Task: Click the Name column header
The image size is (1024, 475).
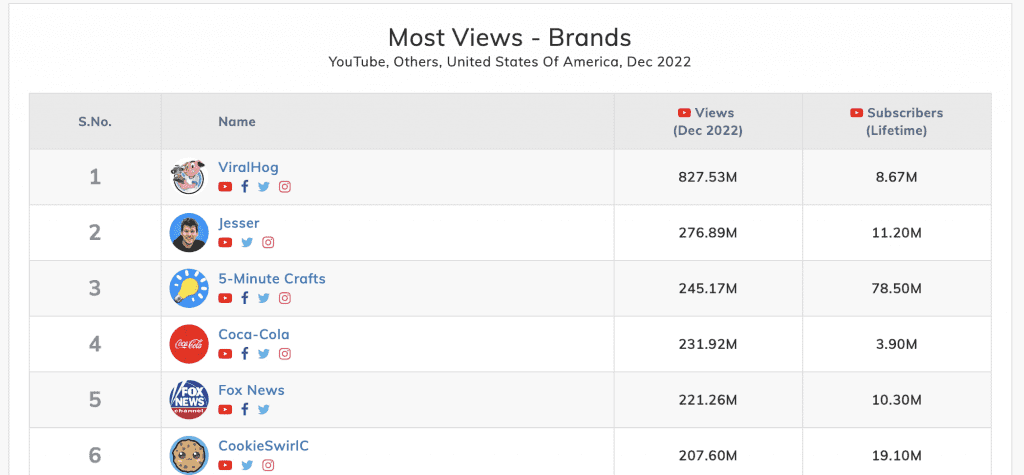Action: pos(237,122)
